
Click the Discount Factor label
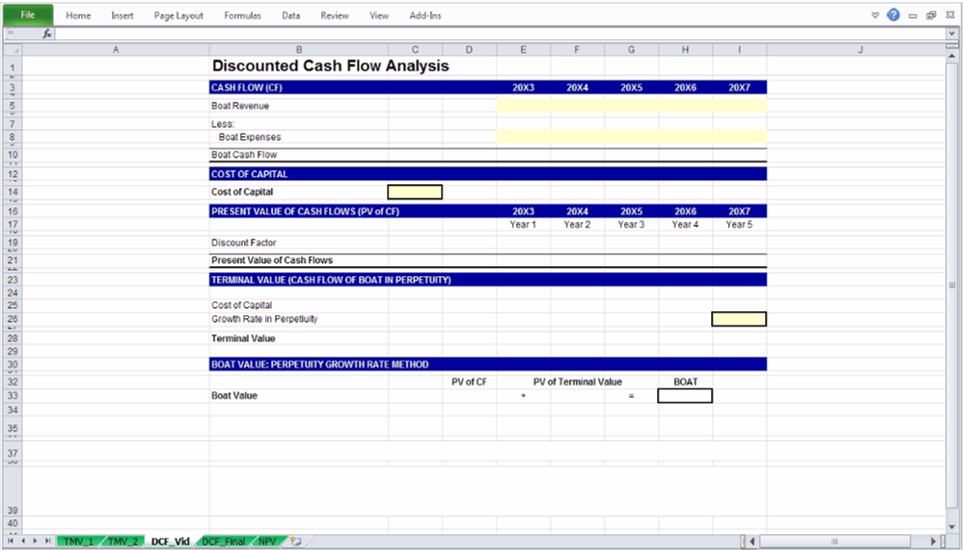point(244,243)
